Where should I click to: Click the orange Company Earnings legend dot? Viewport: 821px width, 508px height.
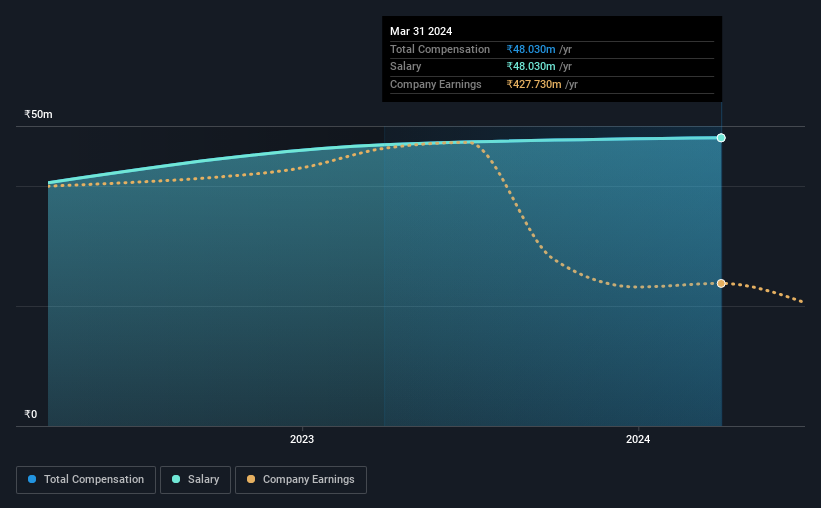(251, 479)
